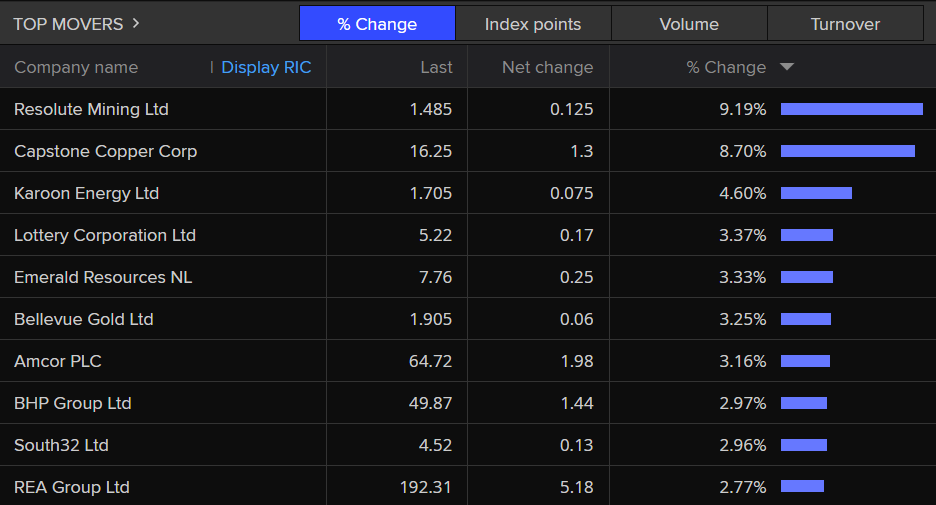The height and width of the screenshot is (505, 936).
Task: Select the % Change tab
Action: [377, 24]
